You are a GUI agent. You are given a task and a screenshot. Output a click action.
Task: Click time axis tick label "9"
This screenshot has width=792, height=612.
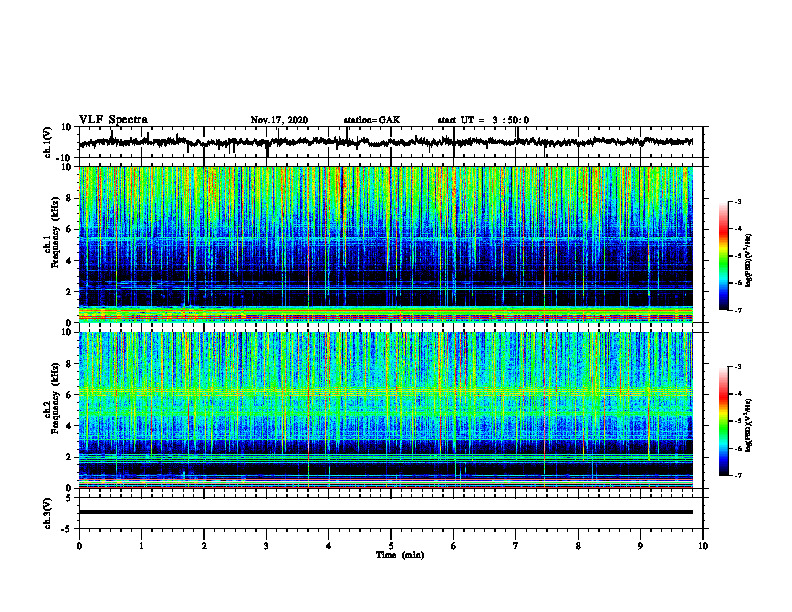pos(640,546)
